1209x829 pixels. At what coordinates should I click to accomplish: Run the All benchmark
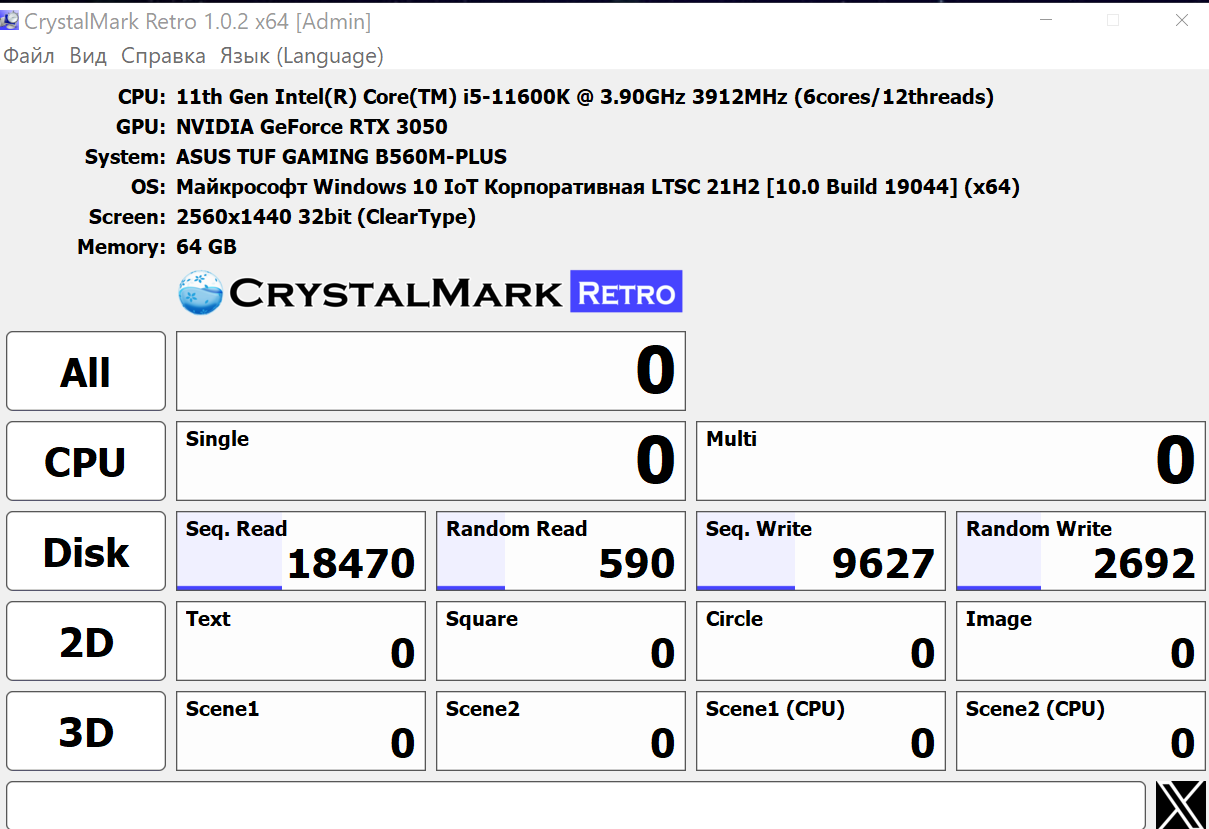[x=86, y=371]
